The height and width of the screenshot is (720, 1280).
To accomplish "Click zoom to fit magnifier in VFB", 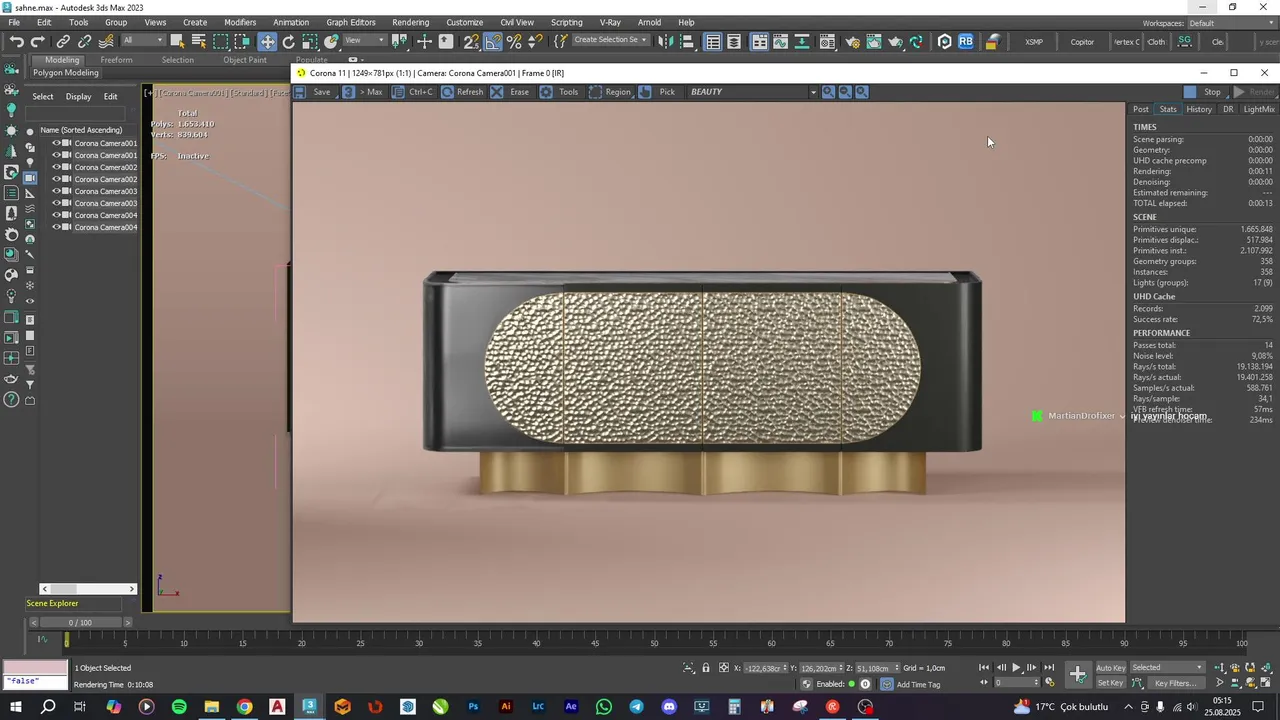I will pyautogui.click(x=862, y=92).
